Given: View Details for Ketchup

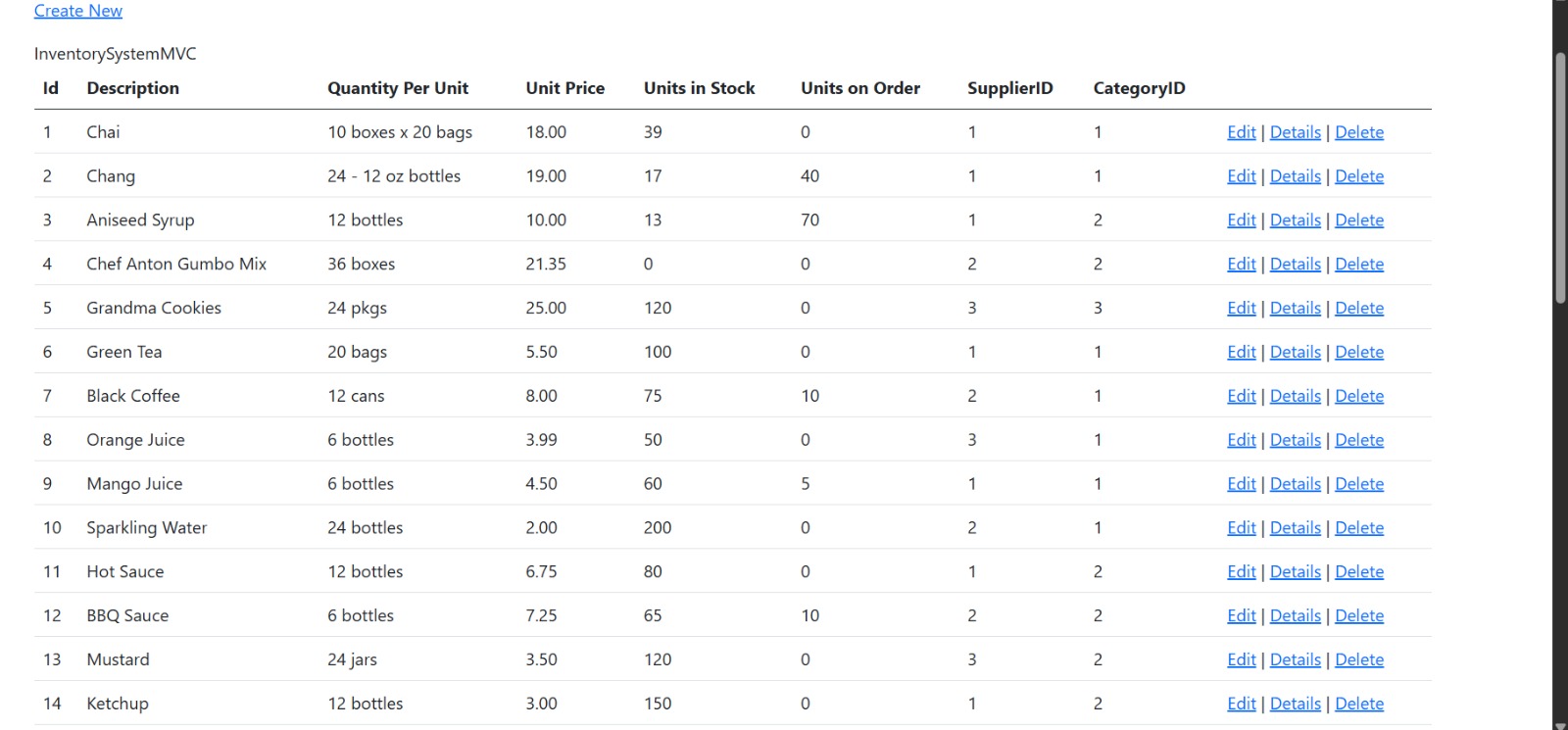Looking at the screenshot, I should (x=1295, y=703).
